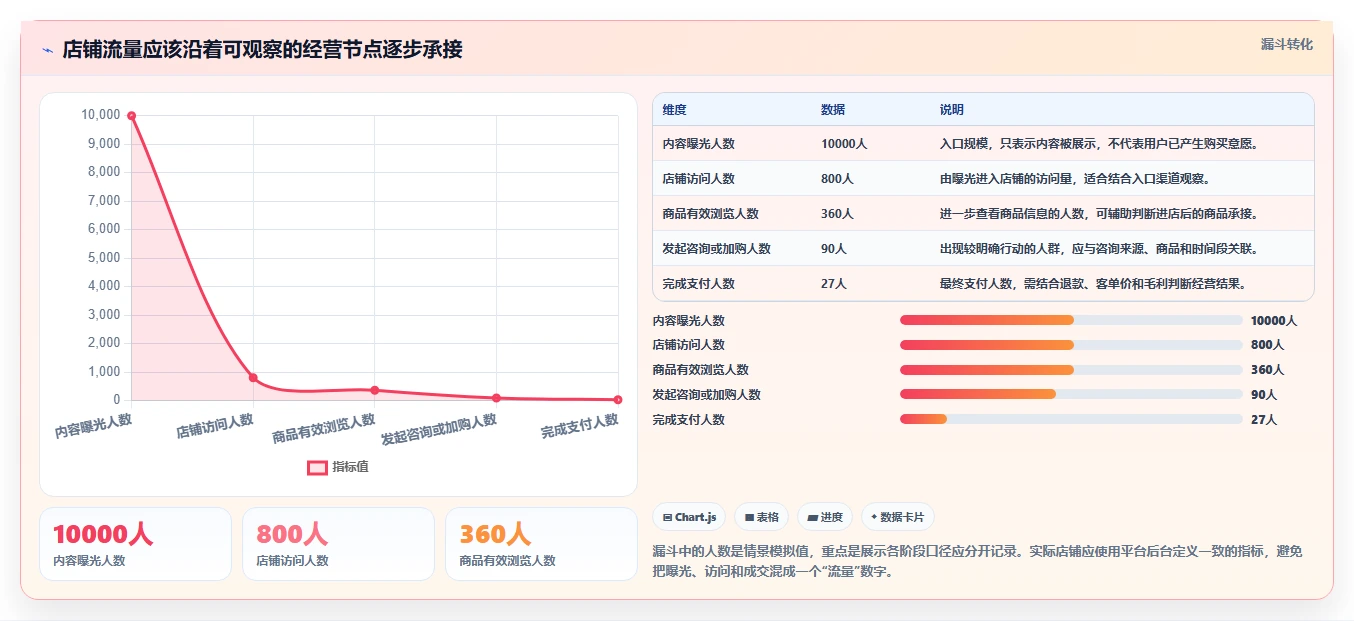Screen dimensions: 1354x621
Task: Click the 360人 value in the table
Action: [837, 214]
